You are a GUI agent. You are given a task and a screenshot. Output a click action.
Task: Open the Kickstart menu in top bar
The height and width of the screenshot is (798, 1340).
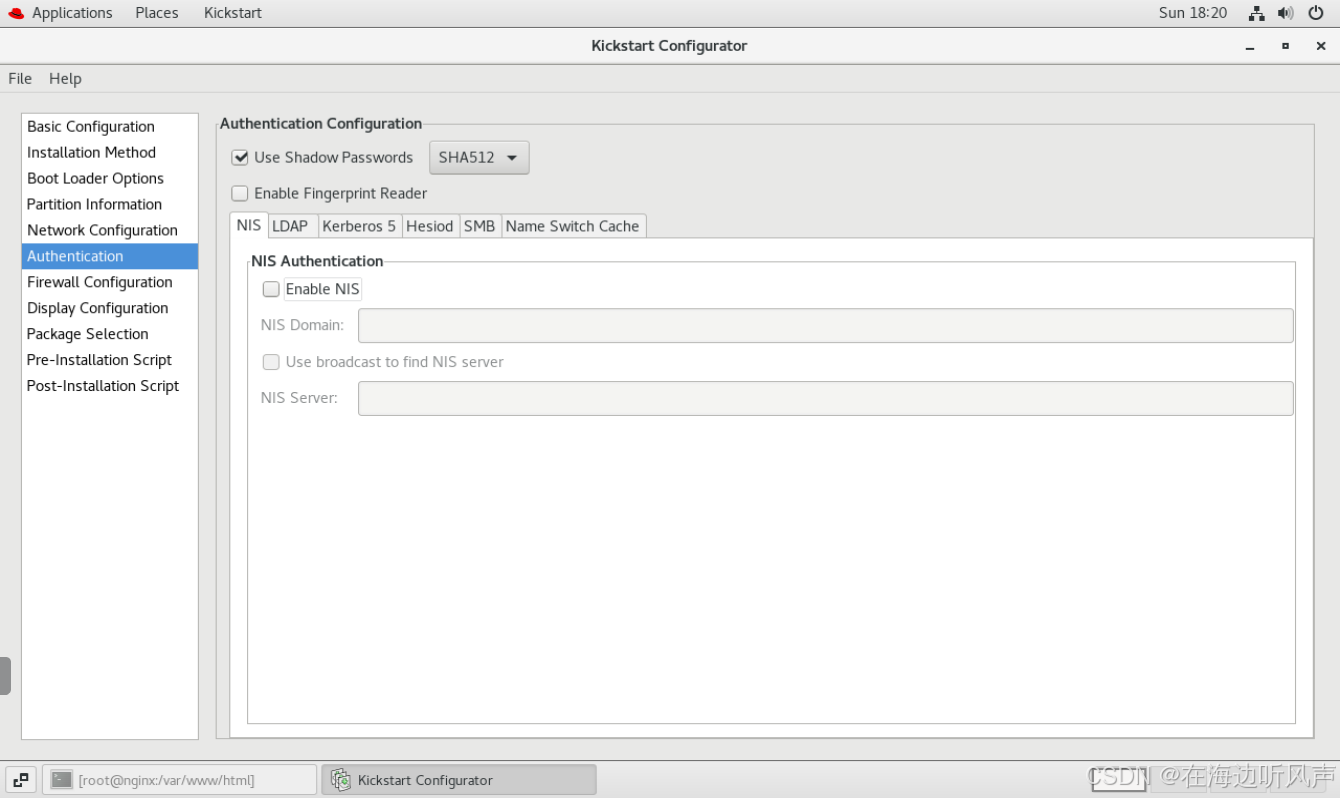pos(233,13)
